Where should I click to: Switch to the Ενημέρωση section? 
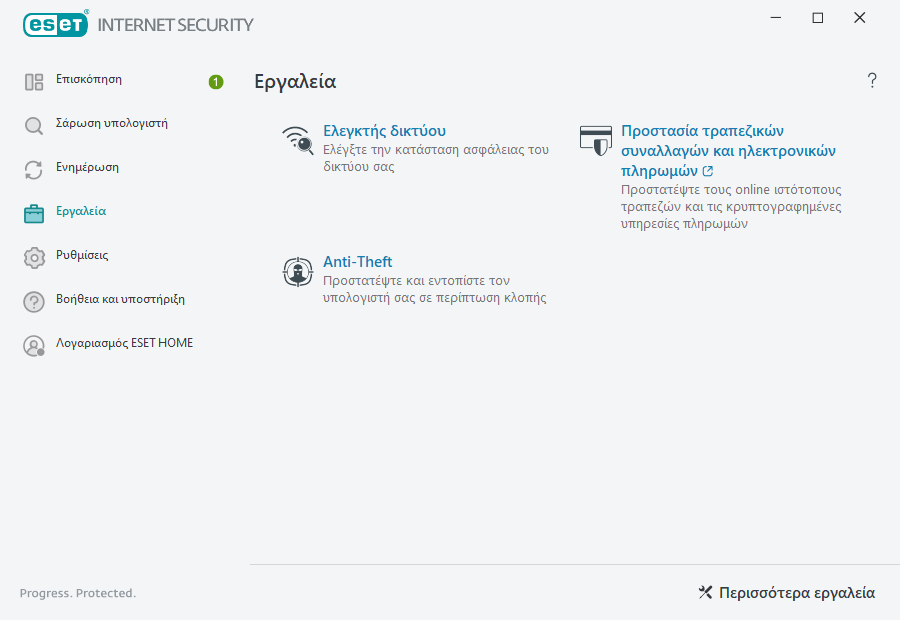pos(87,168)
